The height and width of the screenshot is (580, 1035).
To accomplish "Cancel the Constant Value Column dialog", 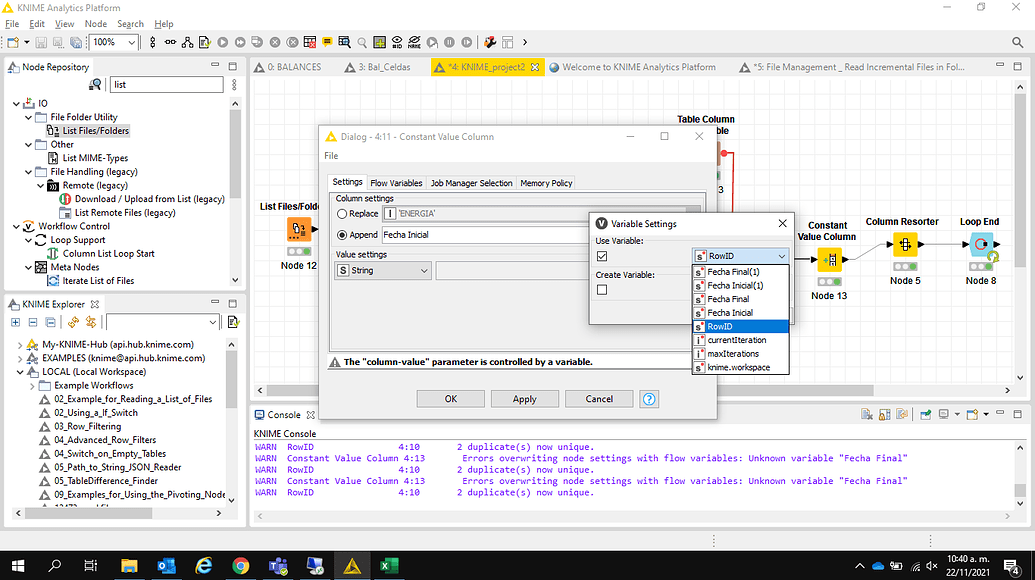I will (598, 398).
